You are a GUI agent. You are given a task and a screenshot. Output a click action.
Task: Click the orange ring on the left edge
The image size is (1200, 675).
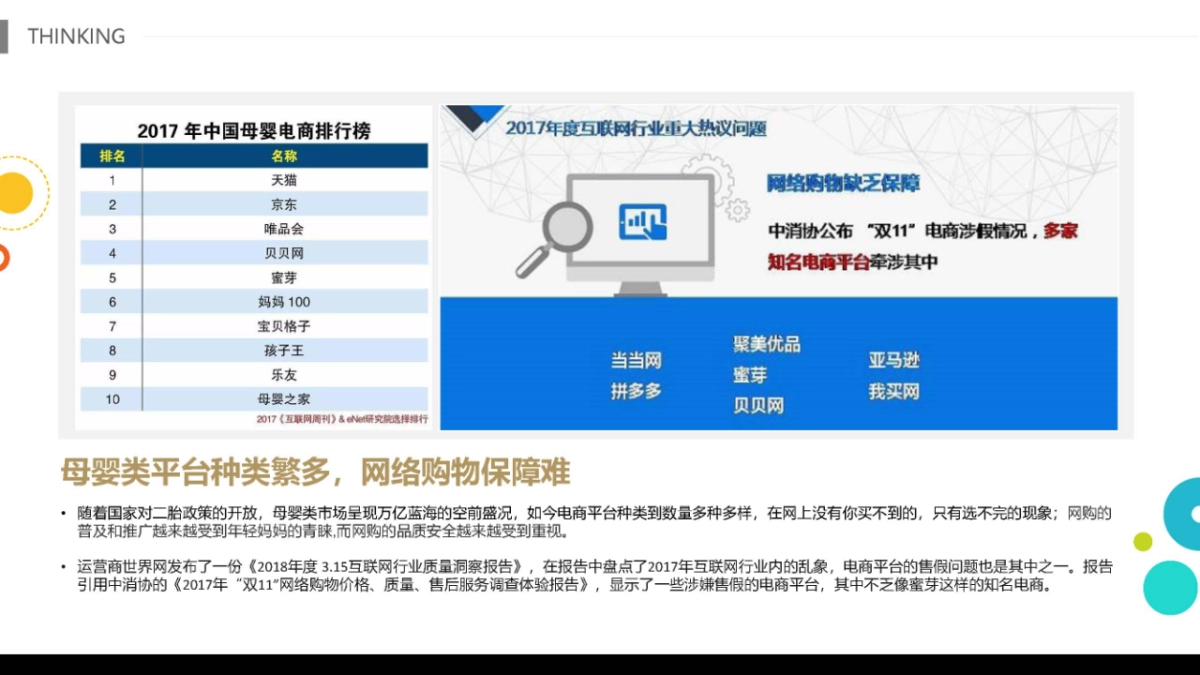coord(3,258)
